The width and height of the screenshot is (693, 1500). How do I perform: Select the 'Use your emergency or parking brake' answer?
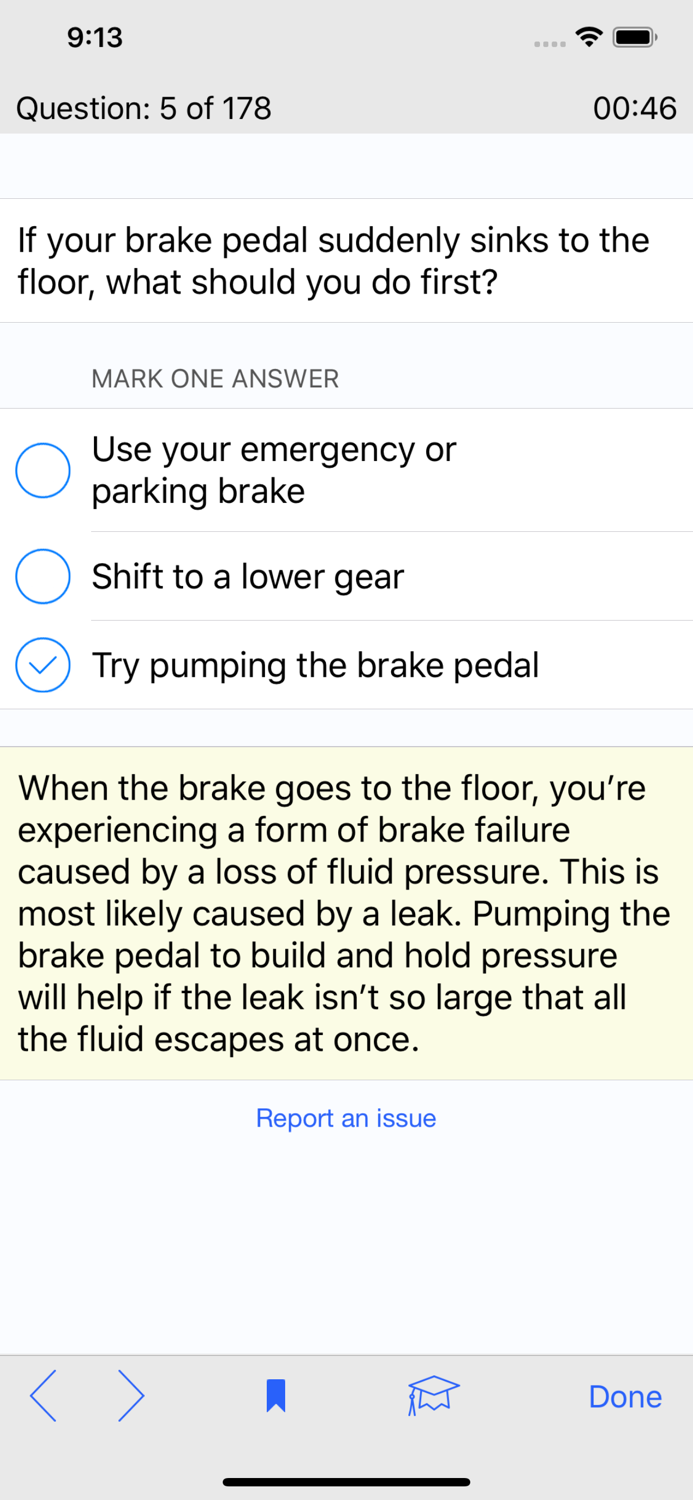(x=273, y=469)
